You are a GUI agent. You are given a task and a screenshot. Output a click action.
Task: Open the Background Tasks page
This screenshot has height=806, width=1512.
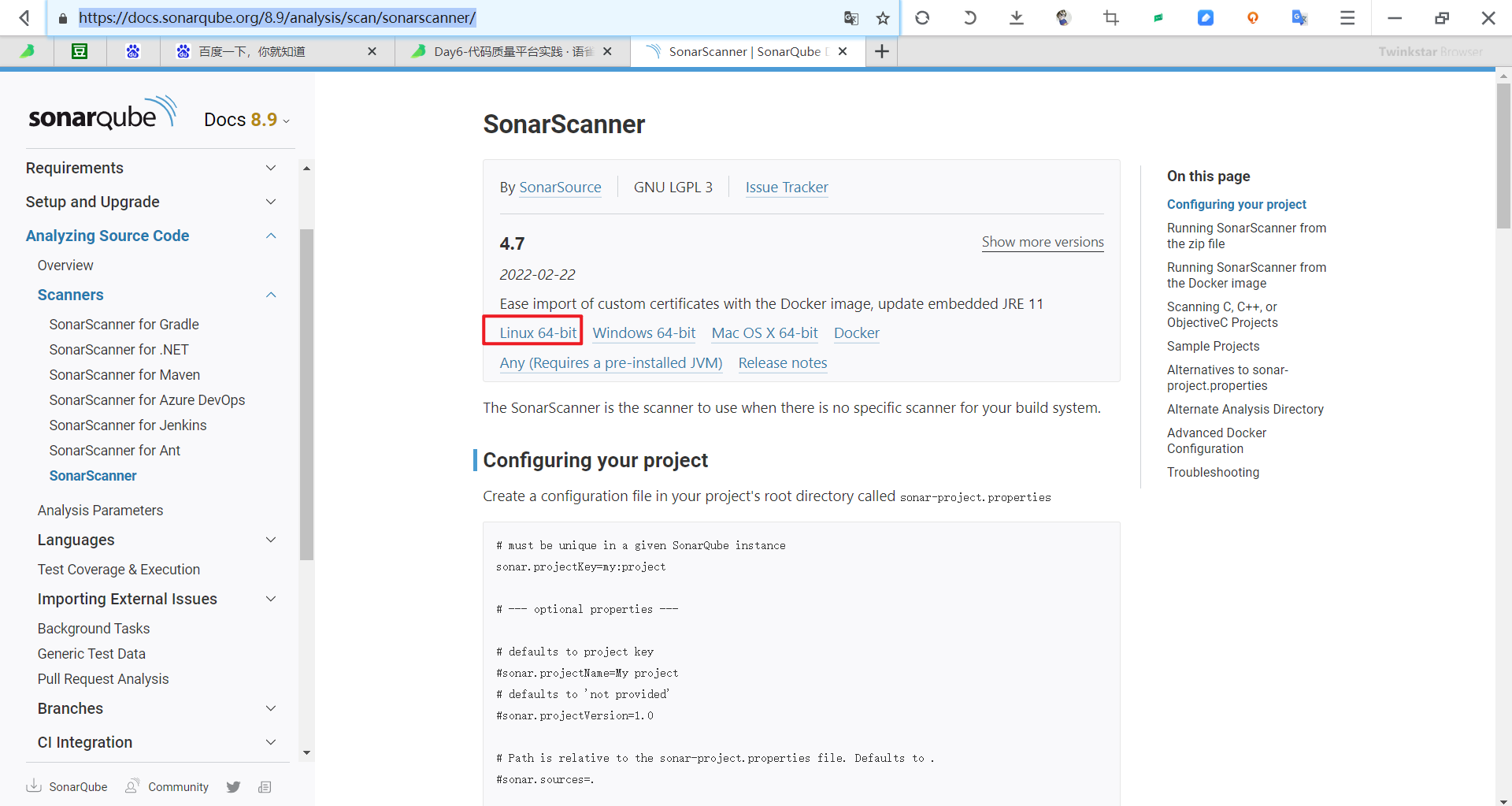coord(94,629)
